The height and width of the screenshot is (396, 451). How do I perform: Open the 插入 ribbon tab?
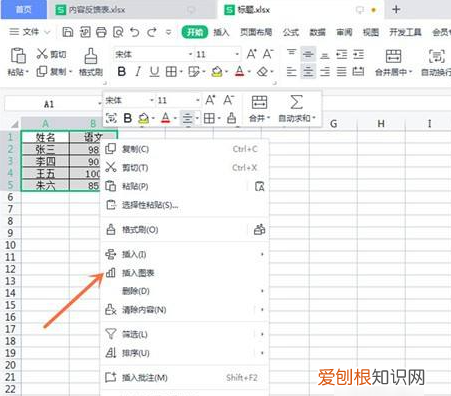221,32
